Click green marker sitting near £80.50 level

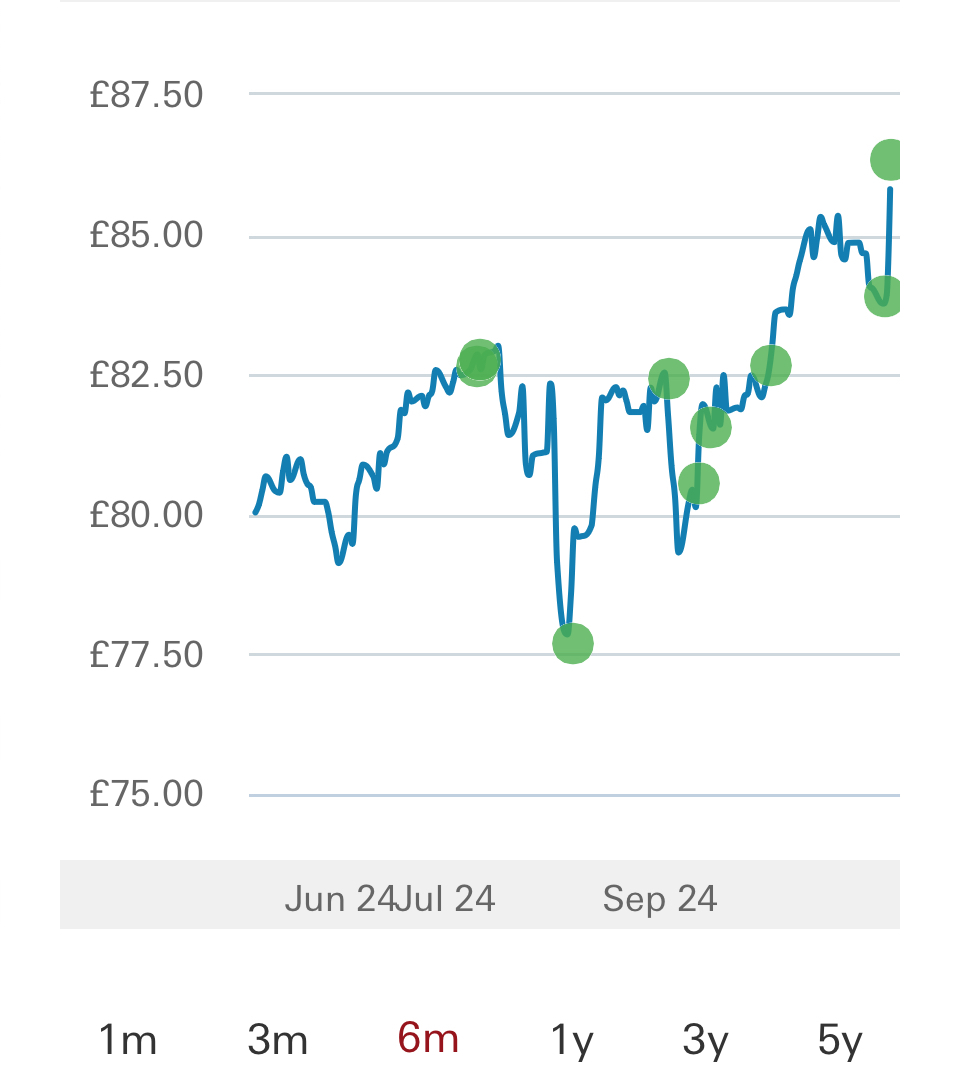pyautogui.click(x=698, y=483)
